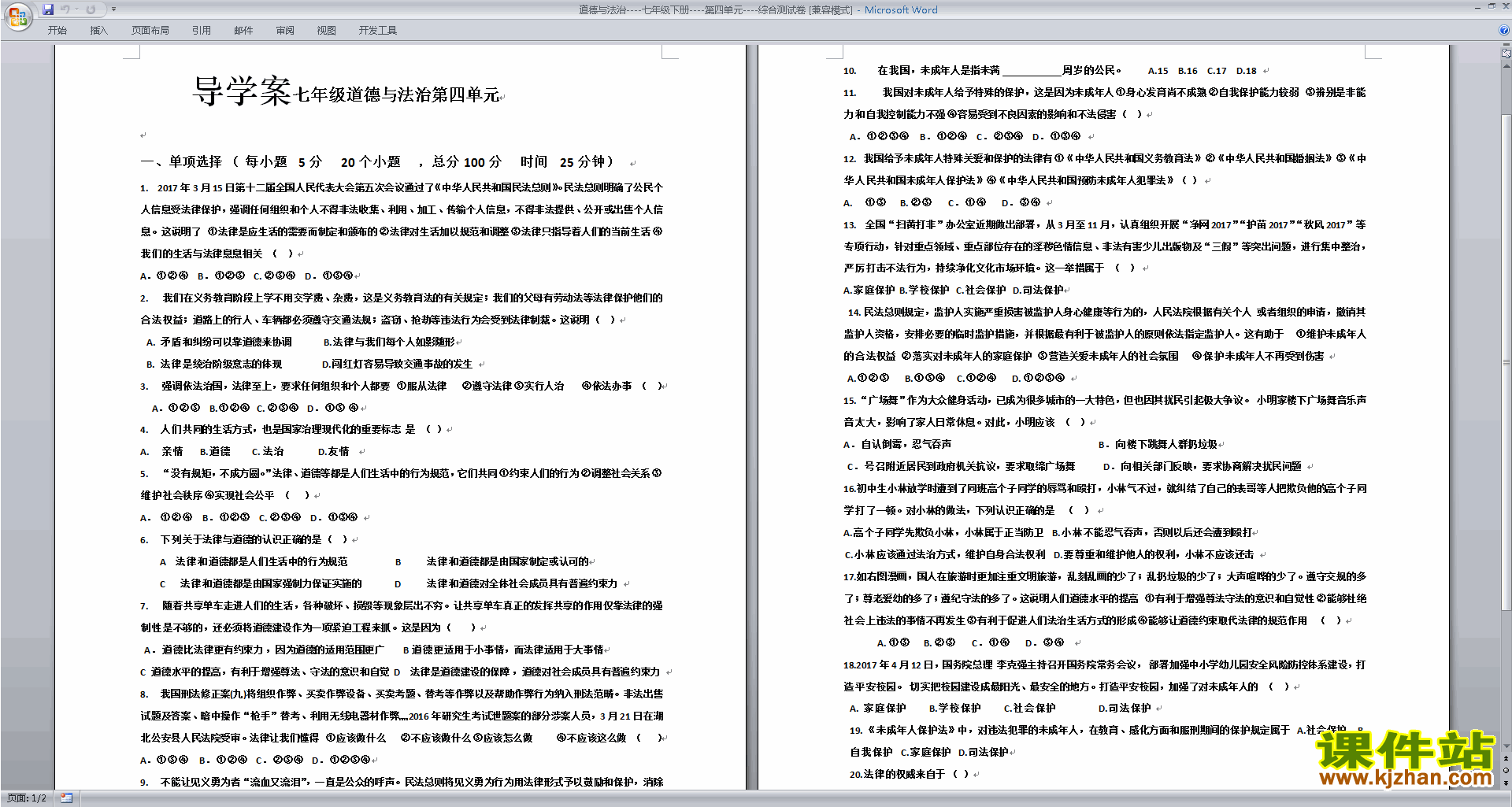Viewport: 1512px width, 807px height.
Task: Open the 插入 ribbon tab
Action: tap(98, 31)
